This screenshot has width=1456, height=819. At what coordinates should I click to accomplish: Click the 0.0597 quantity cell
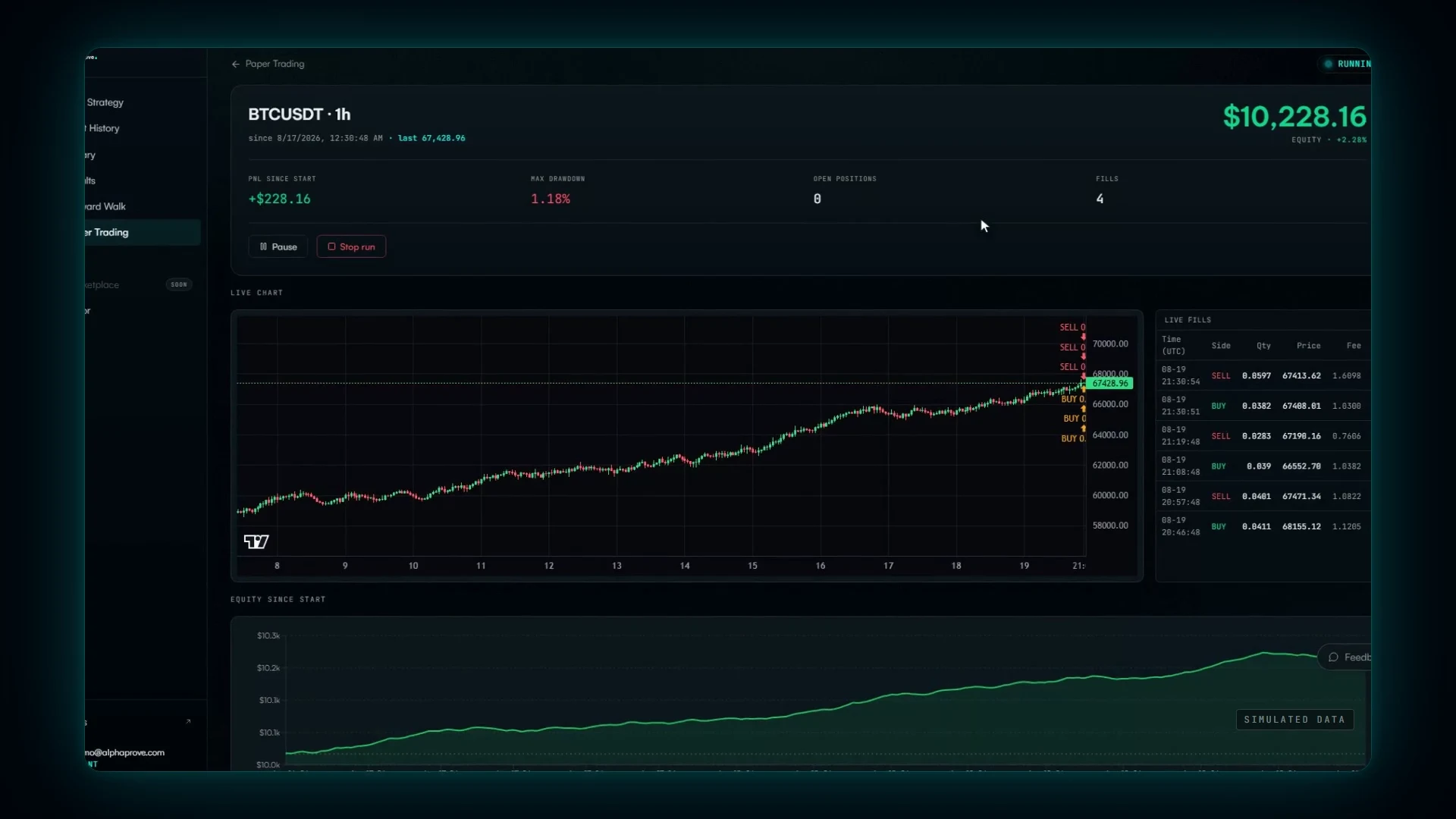click(x=1257, y=376)
